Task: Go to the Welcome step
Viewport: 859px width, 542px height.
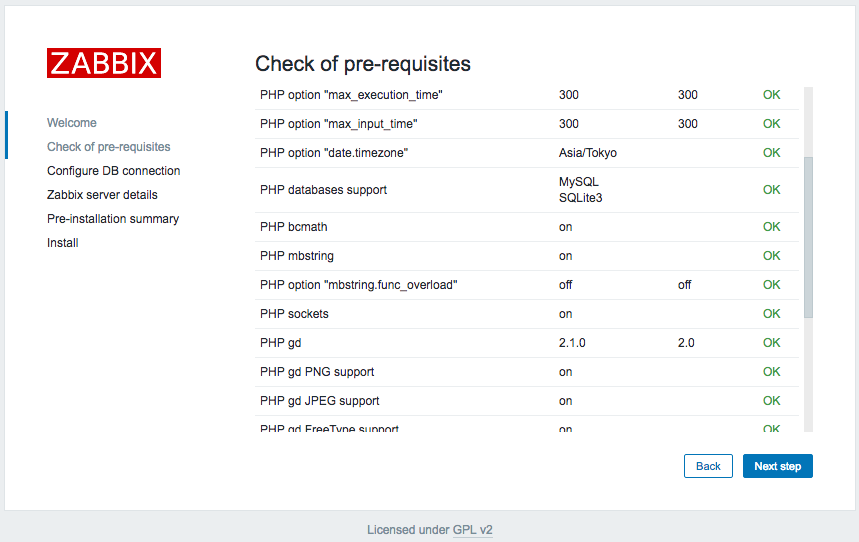Action: pyautogui.click(x=72, y=123)
